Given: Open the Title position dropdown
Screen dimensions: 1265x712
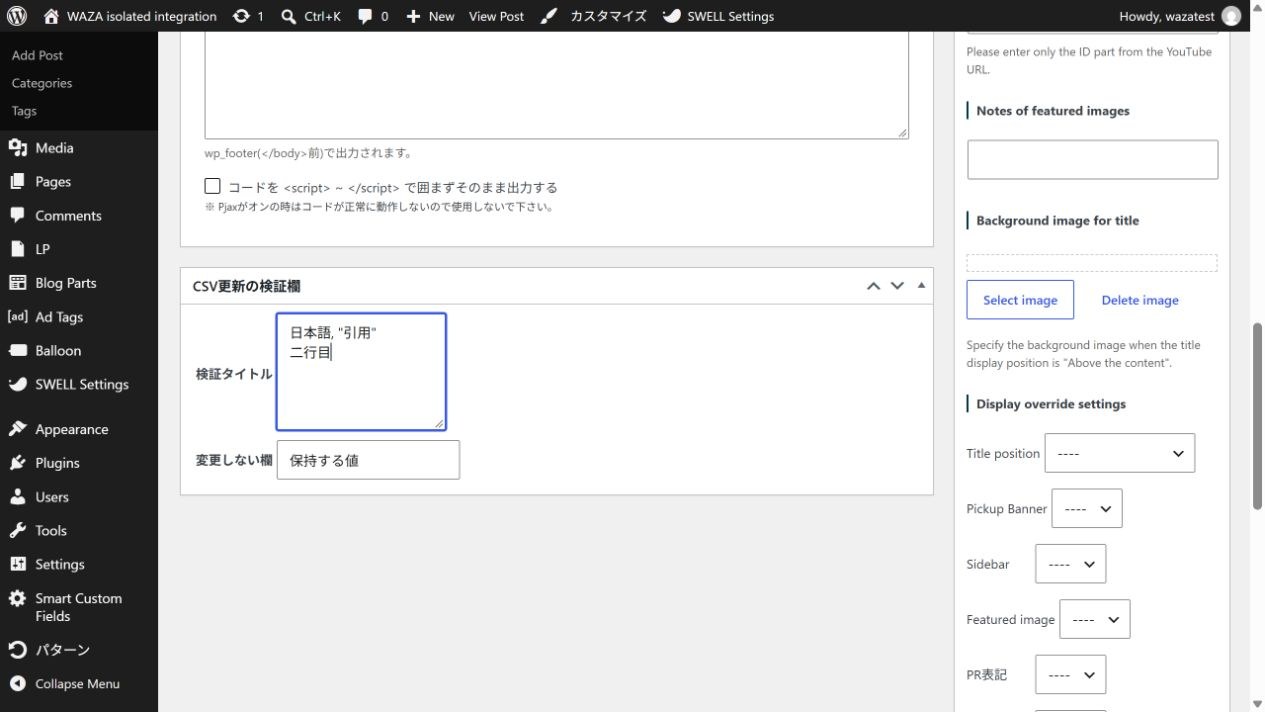Looking at the screenshot, I should tap(1119, 453).
